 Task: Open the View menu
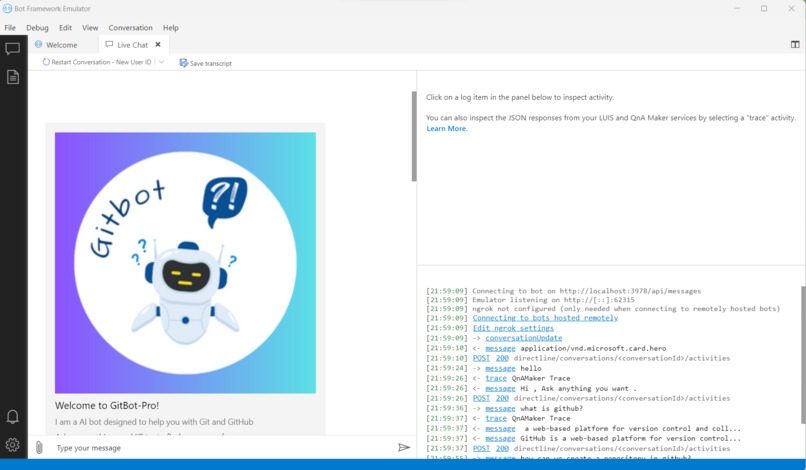click(90, 28)
